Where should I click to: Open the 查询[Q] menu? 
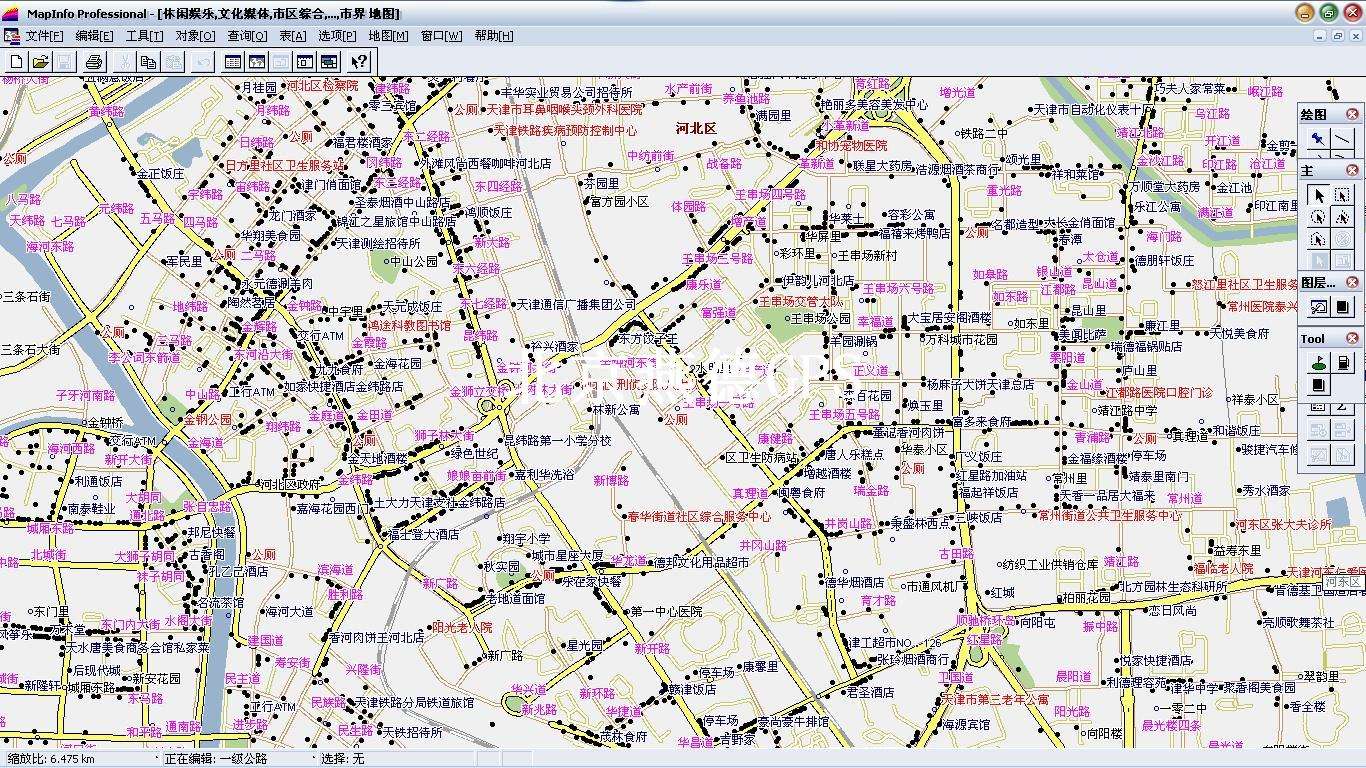pyautogui.click(x=247, y=36)
